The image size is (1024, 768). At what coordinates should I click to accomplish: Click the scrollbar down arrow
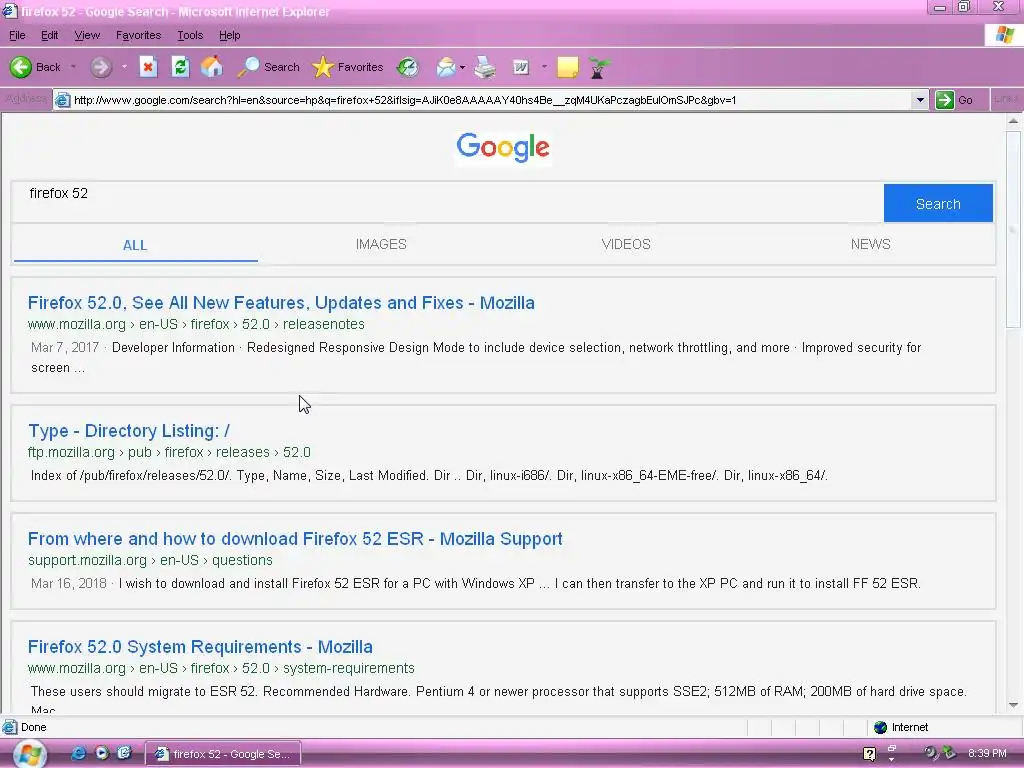[x=1013, y=705]
